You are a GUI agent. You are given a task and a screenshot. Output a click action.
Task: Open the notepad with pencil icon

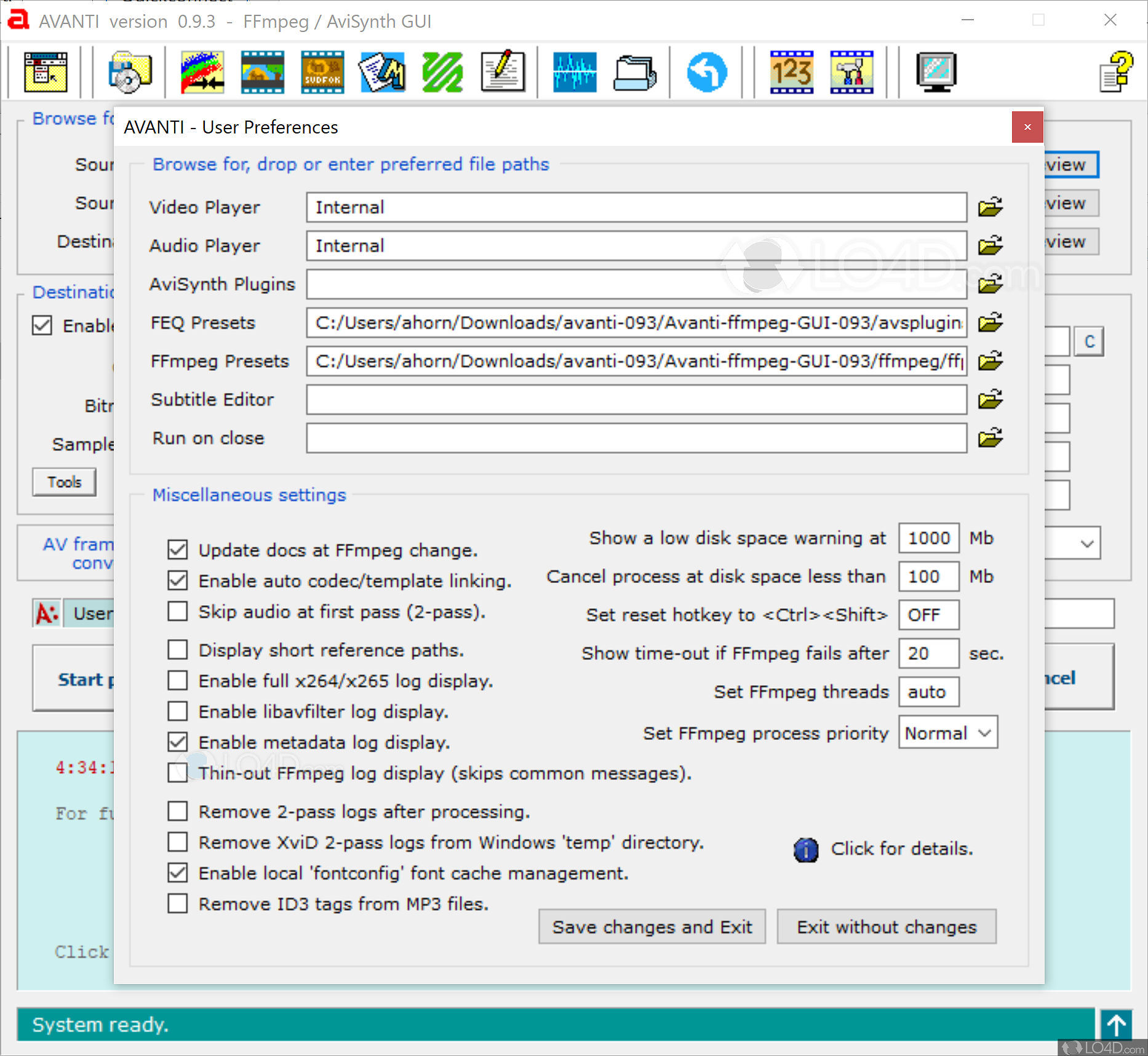tap(503, 73)
